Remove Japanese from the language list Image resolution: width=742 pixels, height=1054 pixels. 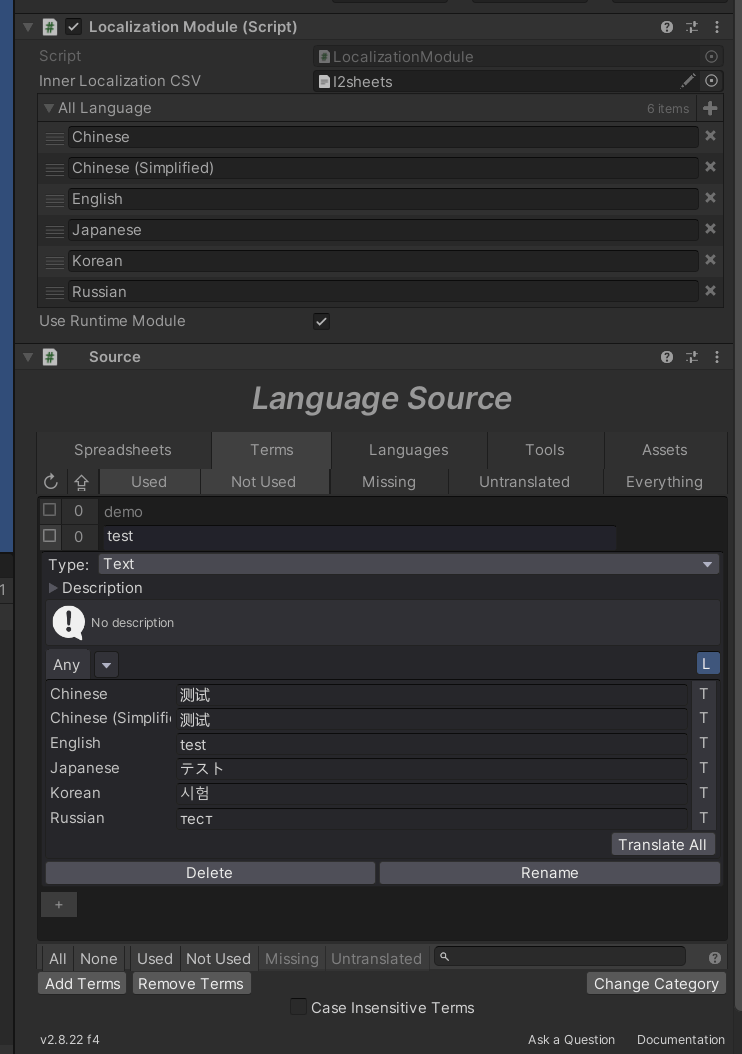[710, 229]
